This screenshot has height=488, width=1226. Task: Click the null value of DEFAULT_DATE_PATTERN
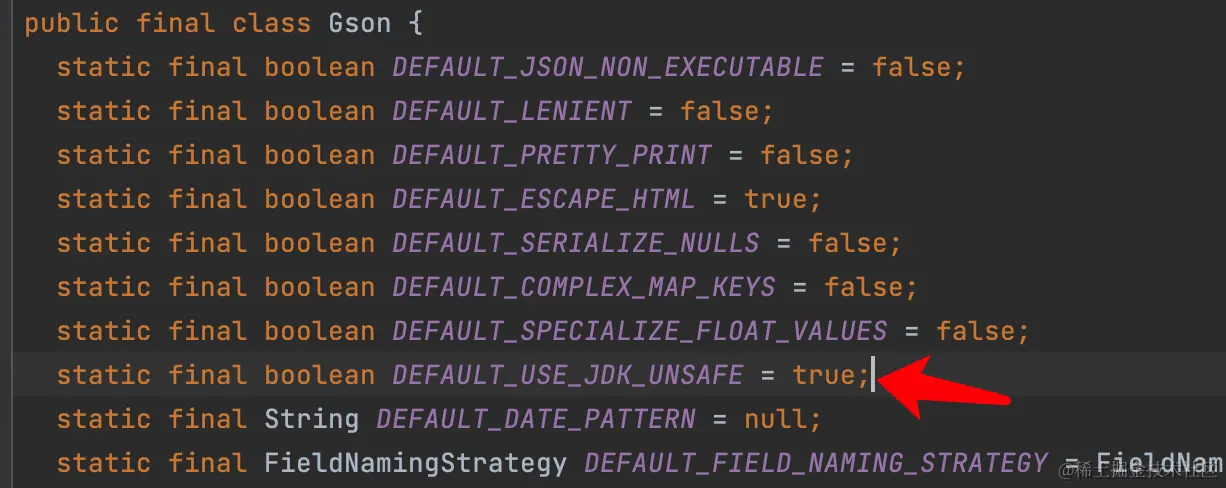pyautogui.click(x=776, y=419)
